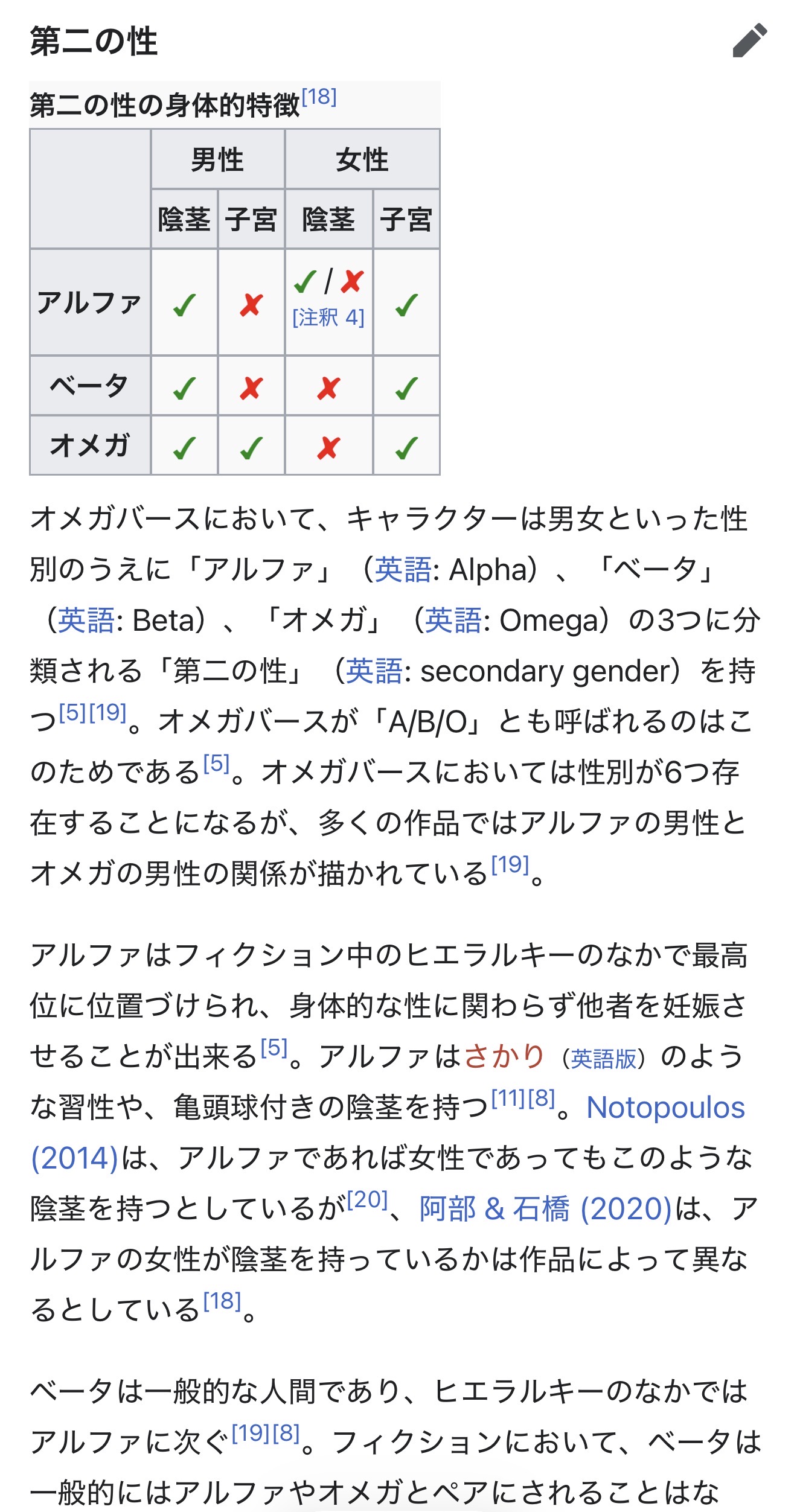
Task: Open the 英語版 link after さかり
Action: click(x=604, y=1059)
